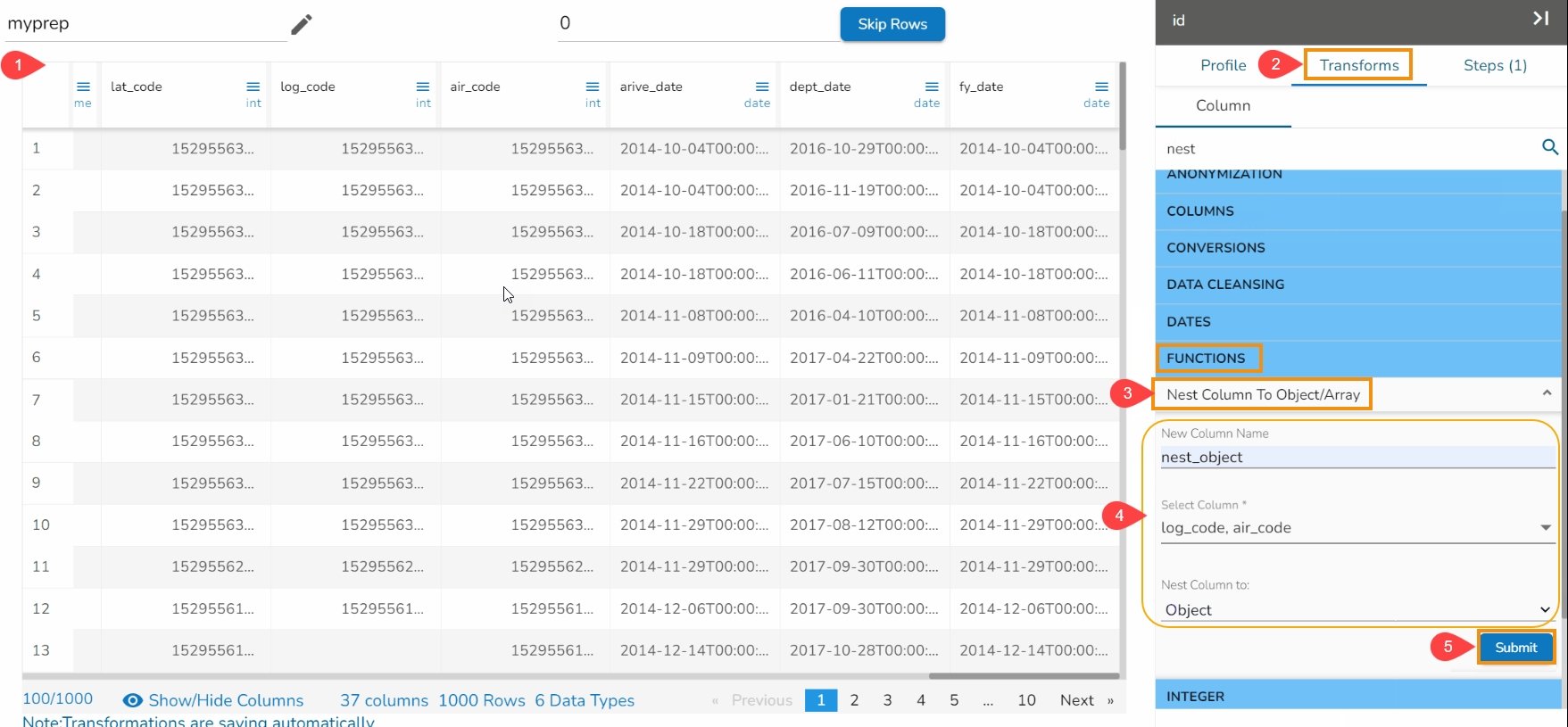The height and width of the screenshot is (727, 1568).
Task: Open the Nest Column to Object dropdown
Action: tap(1545, 610)
